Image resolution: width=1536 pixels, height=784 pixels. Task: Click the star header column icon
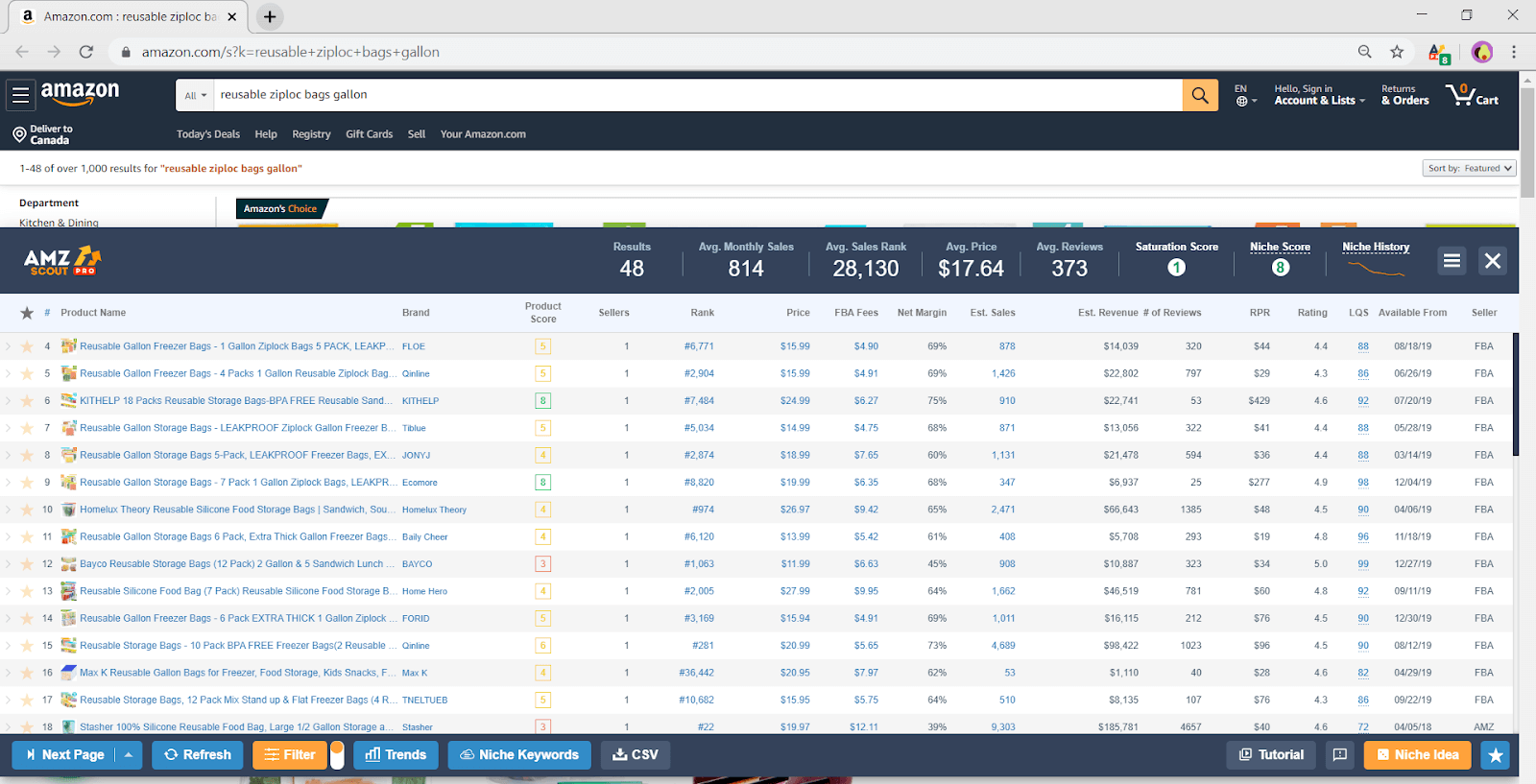click(27, 313)
